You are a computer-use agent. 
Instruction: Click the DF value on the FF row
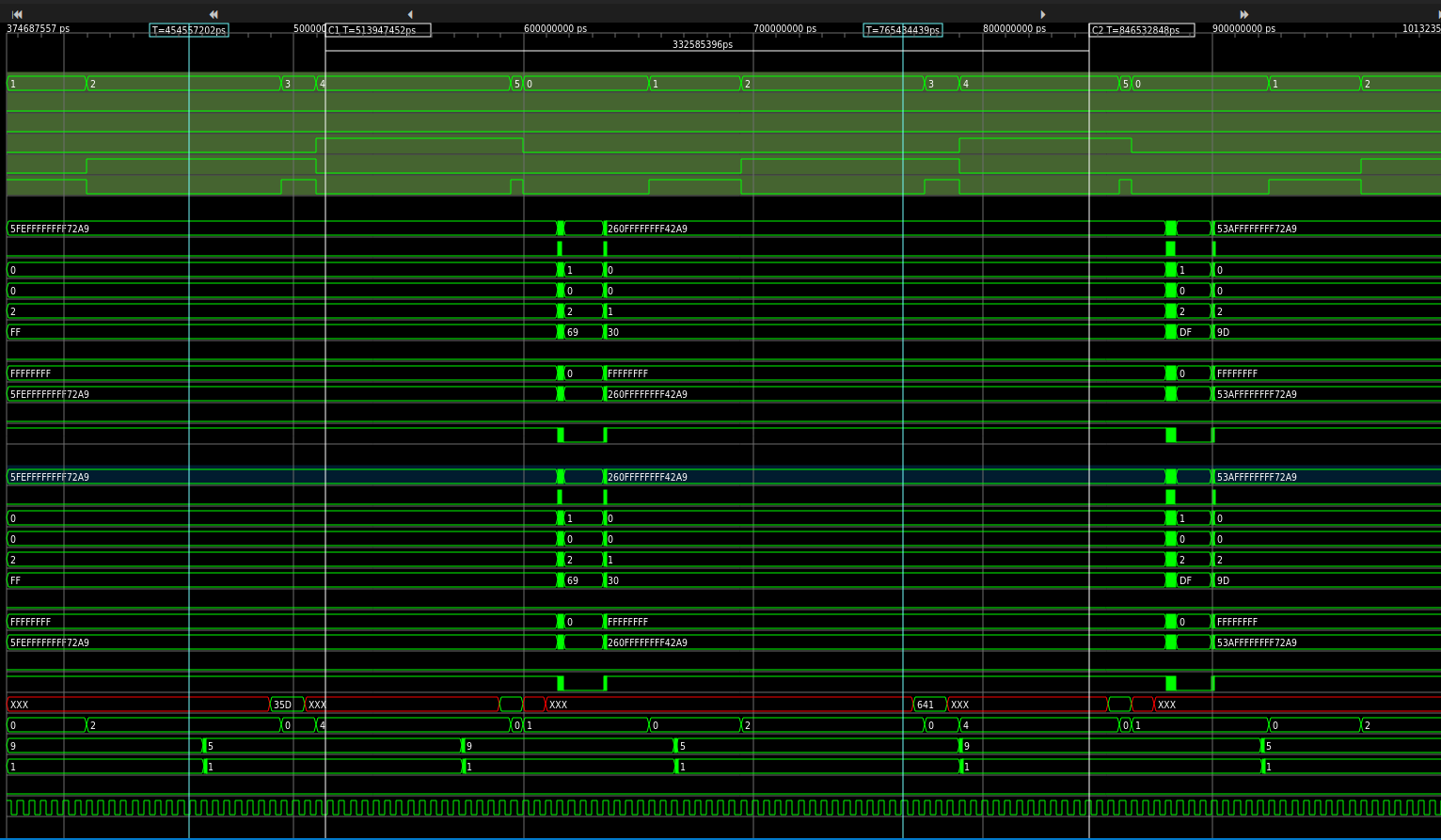[1186, 332]
